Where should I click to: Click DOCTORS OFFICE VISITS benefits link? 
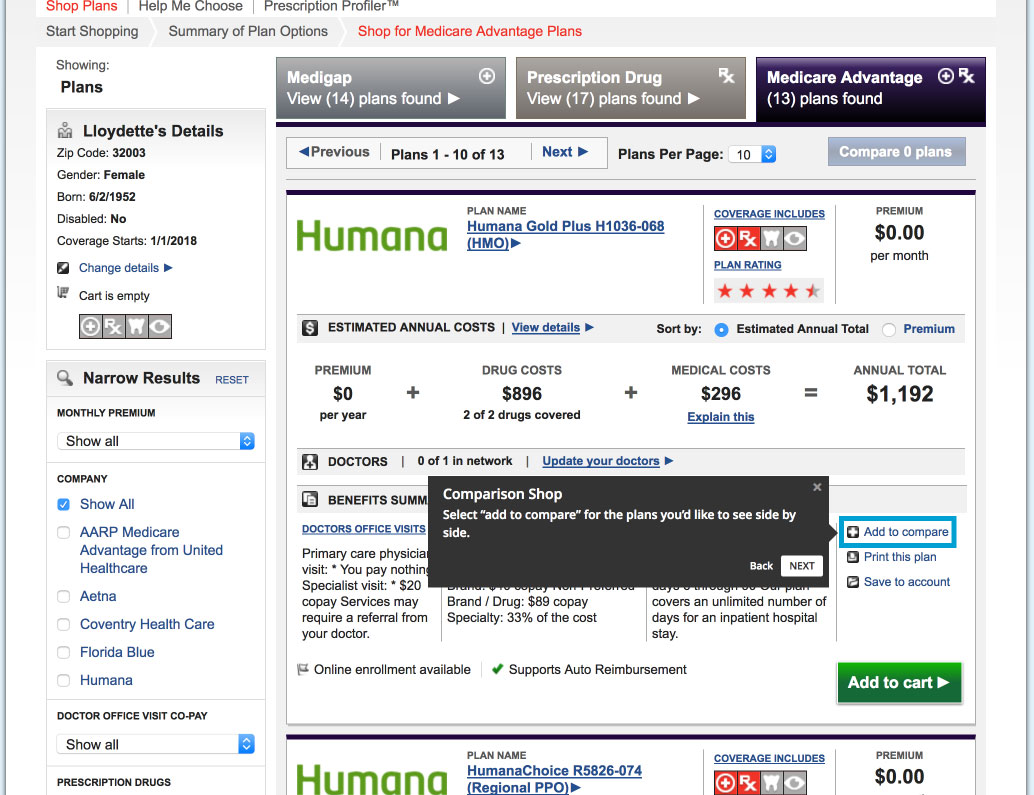click(363, 529)
